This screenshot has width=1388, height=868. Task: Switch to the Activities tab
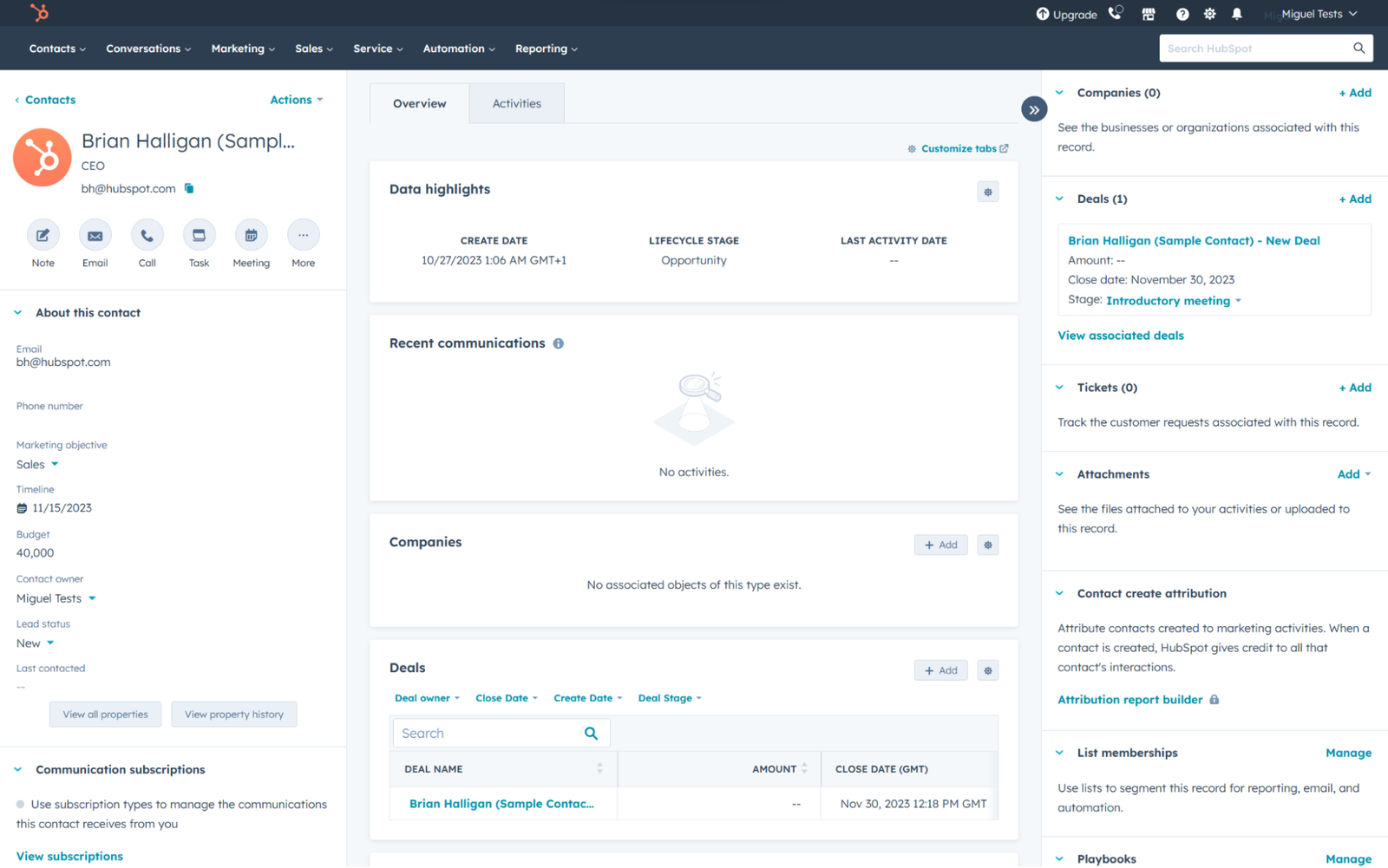click(x=516, y=102)
